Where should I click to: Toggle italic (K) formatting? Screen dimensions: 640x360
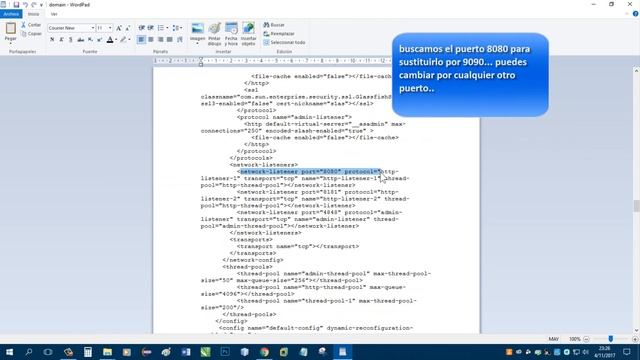click(61, 40)
